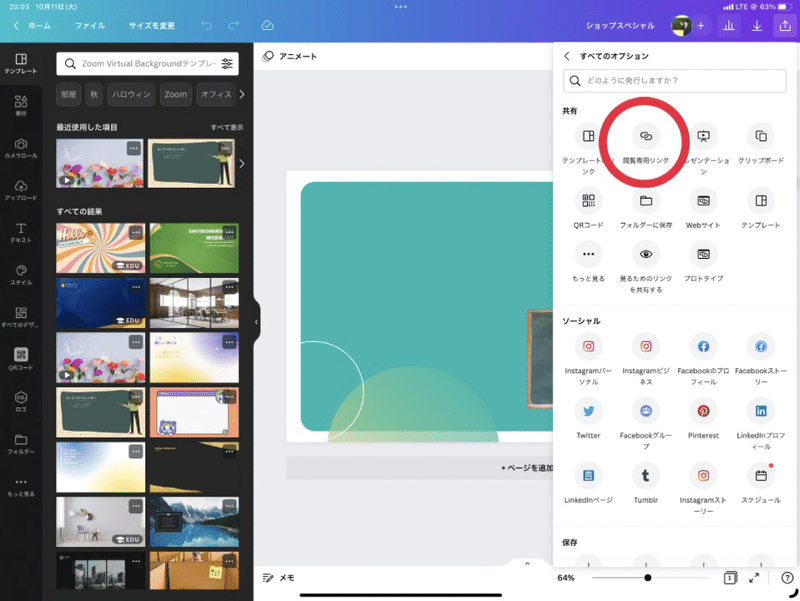Select the QRコード share option

point(588,209)
